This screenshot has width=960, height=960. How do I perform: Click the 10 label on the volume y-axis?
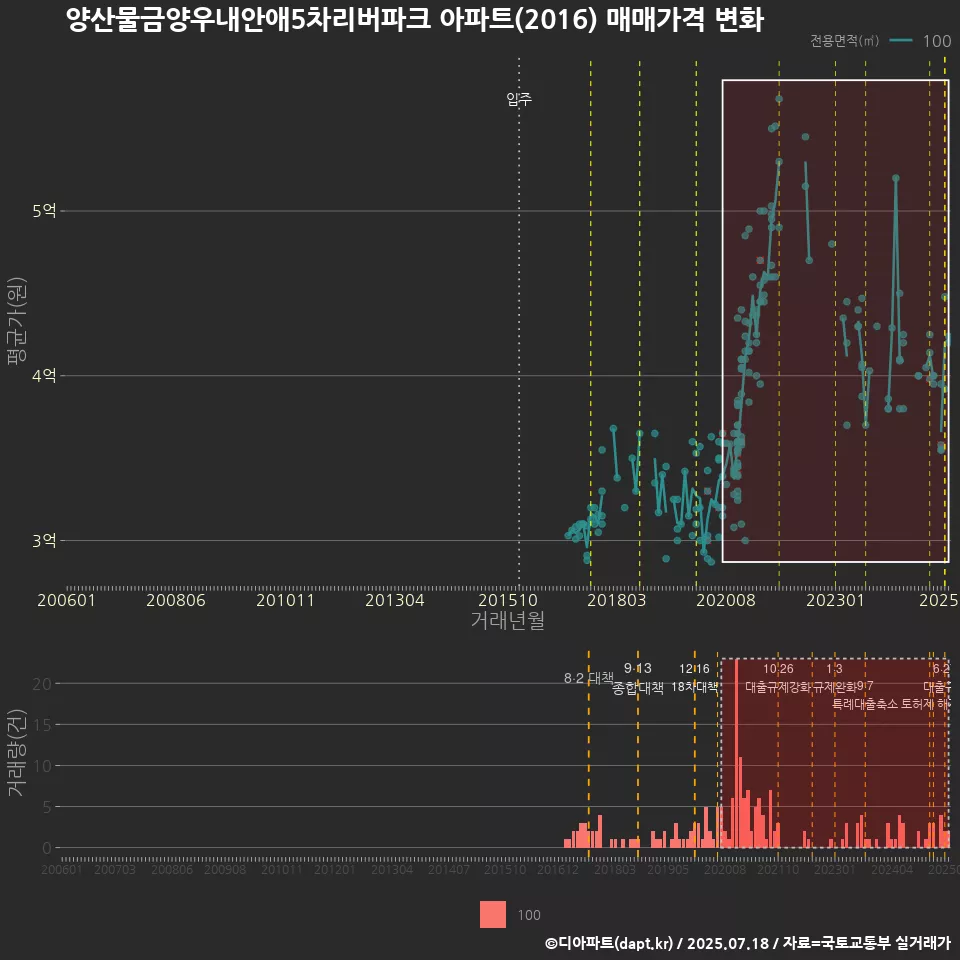[42, 766]
